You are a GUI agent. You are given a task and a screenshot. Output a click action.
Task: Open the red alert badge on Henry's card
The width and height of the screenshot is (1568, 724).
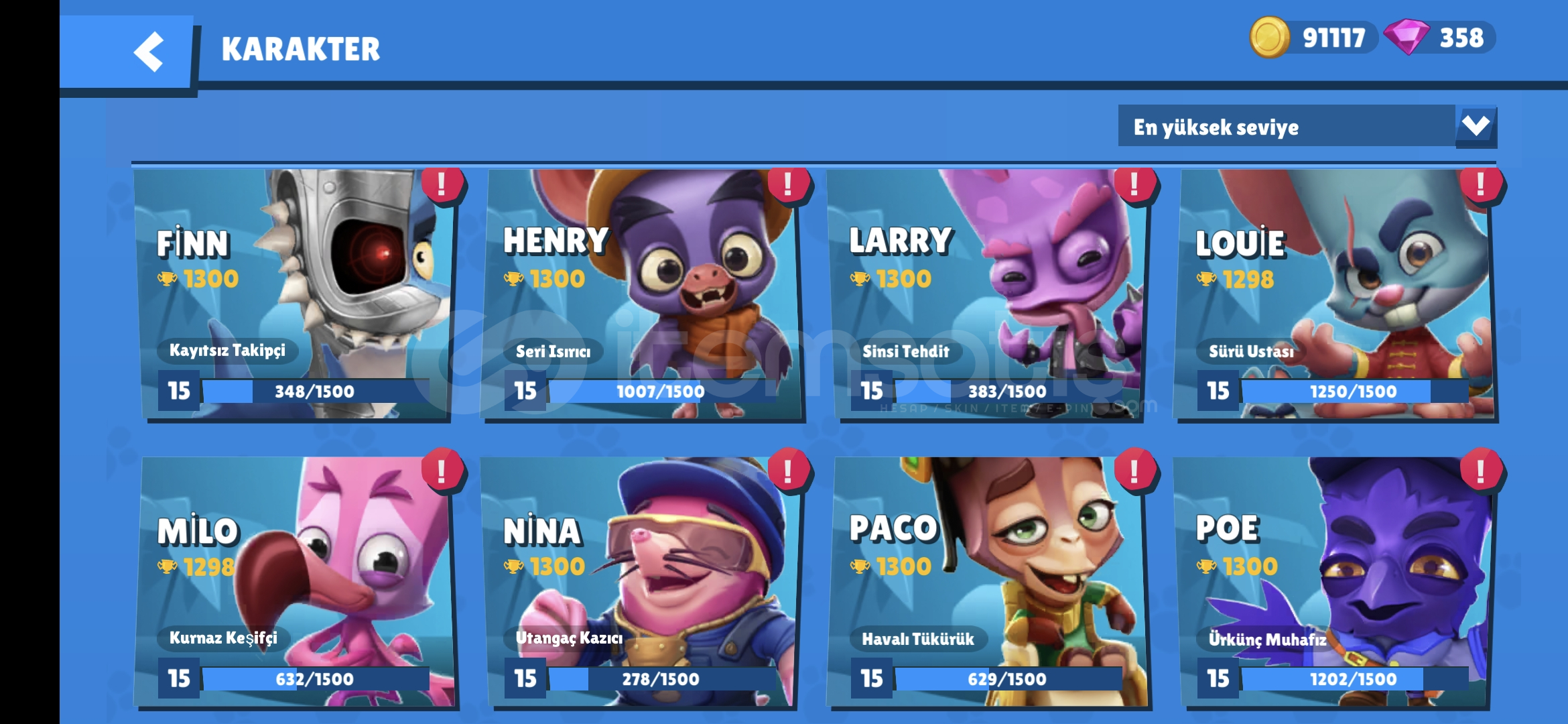pos(788,183)
